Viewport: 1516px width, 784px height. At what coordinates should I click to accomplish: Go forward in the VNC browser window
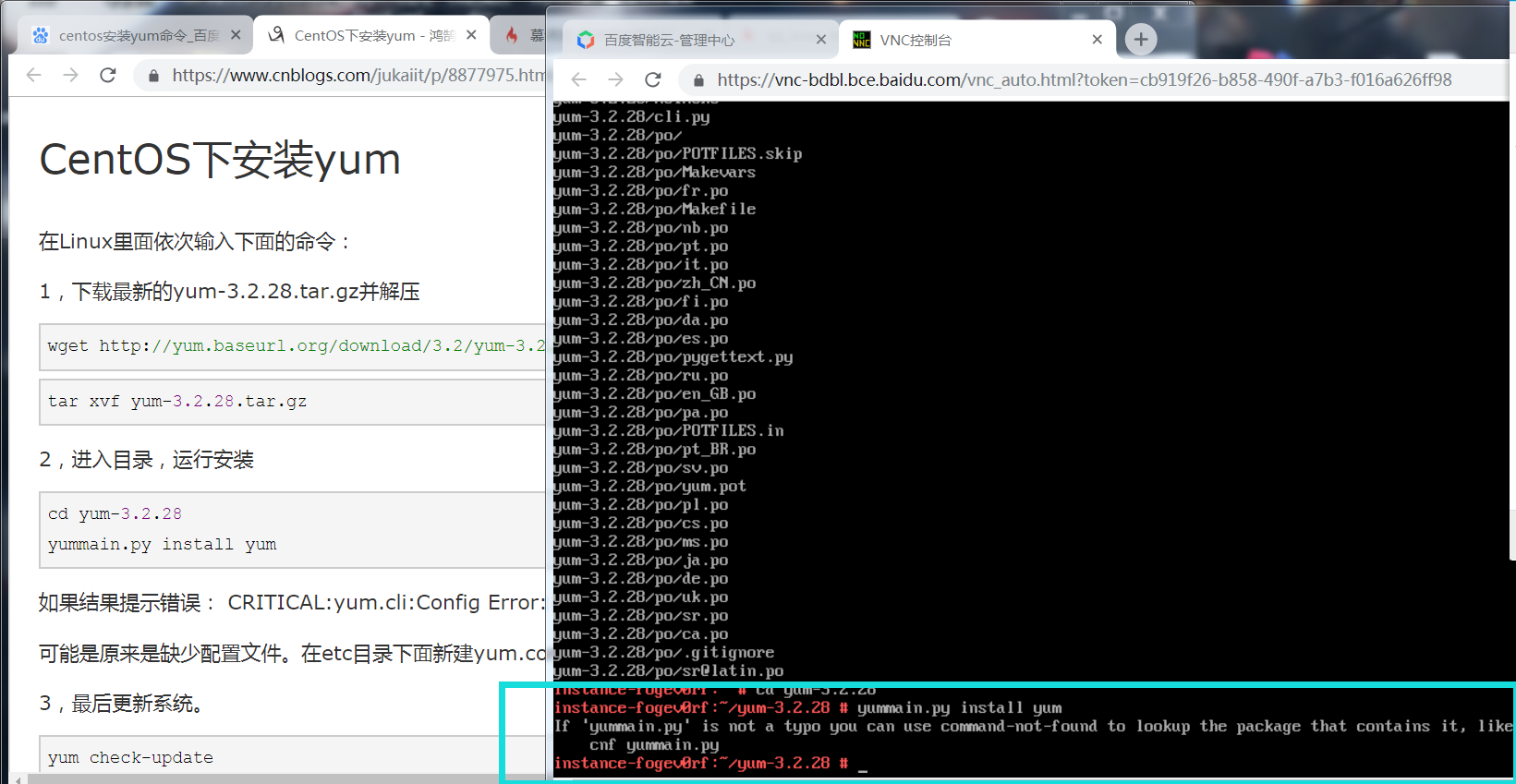[x=616, y=79]
